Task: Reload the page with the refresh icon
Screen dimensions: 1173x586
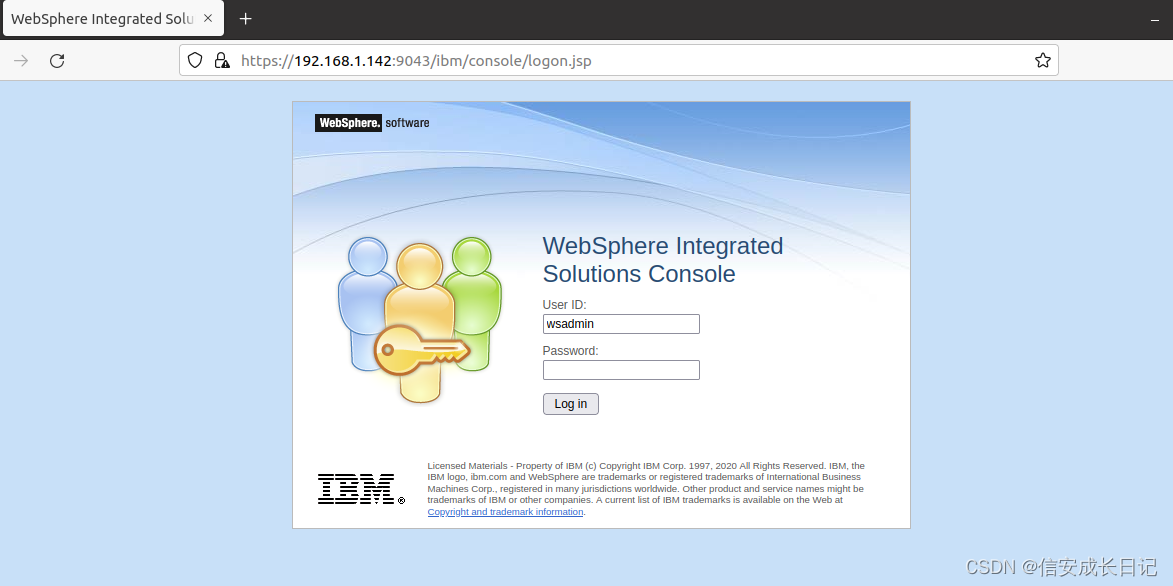Action: click(x=57, y=61)
